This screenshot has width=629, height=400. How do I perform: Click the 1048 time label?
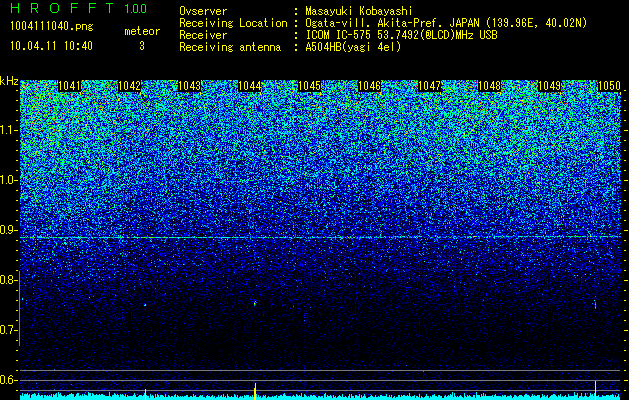[490, 86]
